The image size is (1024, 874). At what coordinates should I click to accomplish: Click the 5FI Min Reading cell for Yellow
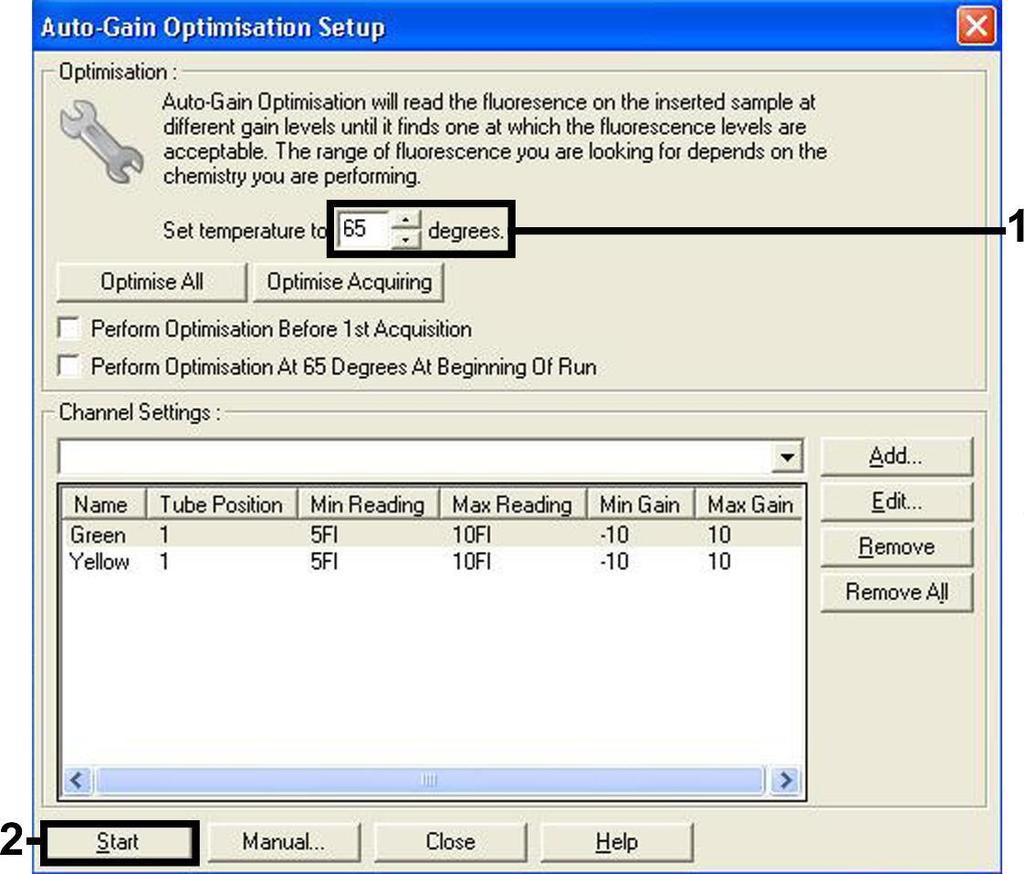324,561
